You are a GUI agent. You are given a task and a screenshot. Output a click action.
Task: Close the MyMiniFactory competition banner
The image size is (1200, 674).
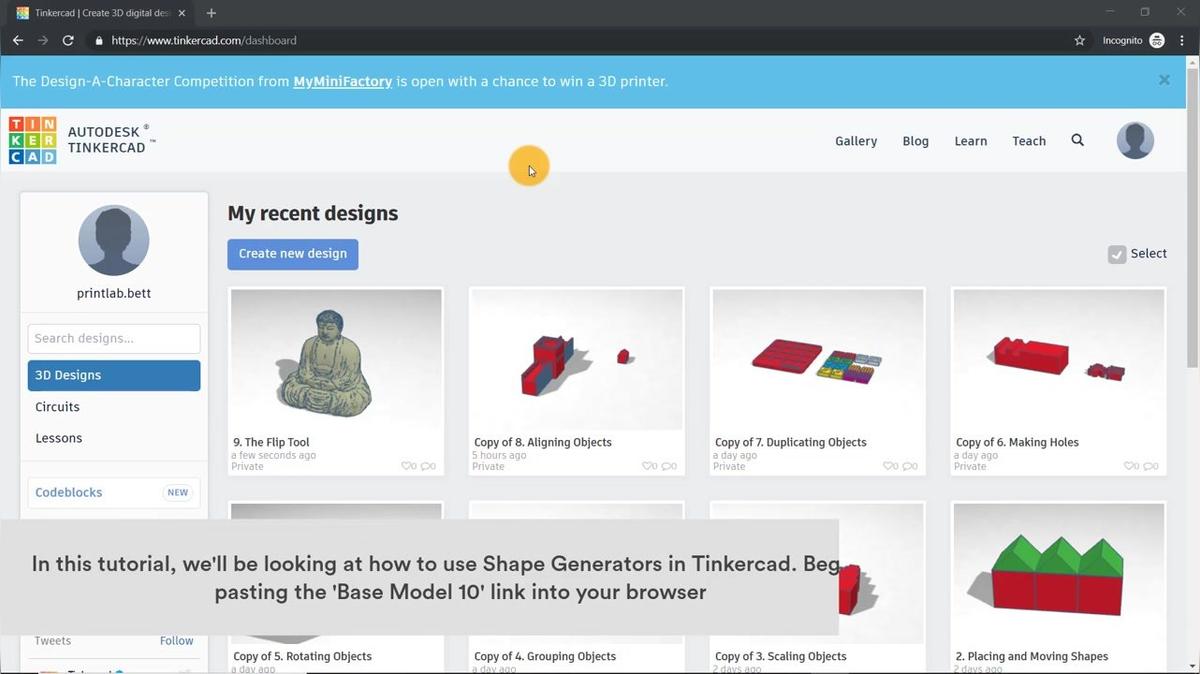(x=1164, y=80)
